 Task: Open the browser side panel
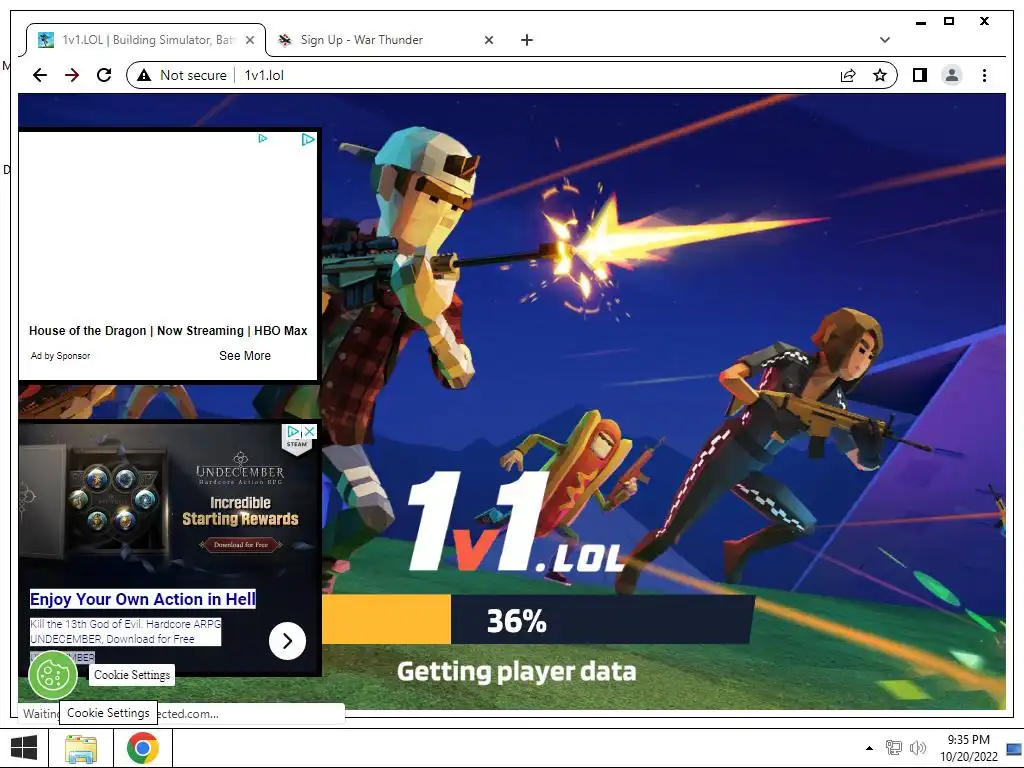tap(920, 75)
